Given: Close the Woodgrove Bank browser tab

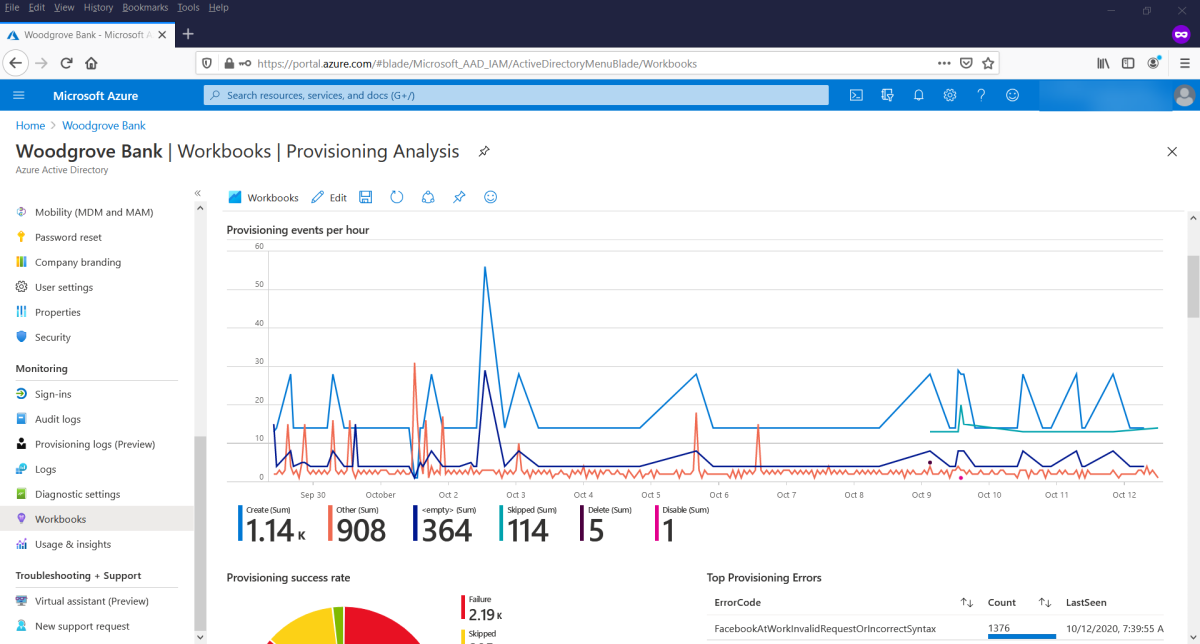Looking at the screenshot, I should pyautogui.click(x=161, y=34).
